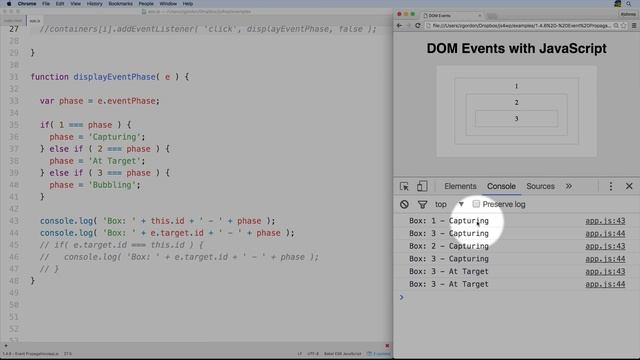The height and width of the screenshot is (360, 640).
Task: Select the DOM Events browser tab
Action: pos(451,15)
